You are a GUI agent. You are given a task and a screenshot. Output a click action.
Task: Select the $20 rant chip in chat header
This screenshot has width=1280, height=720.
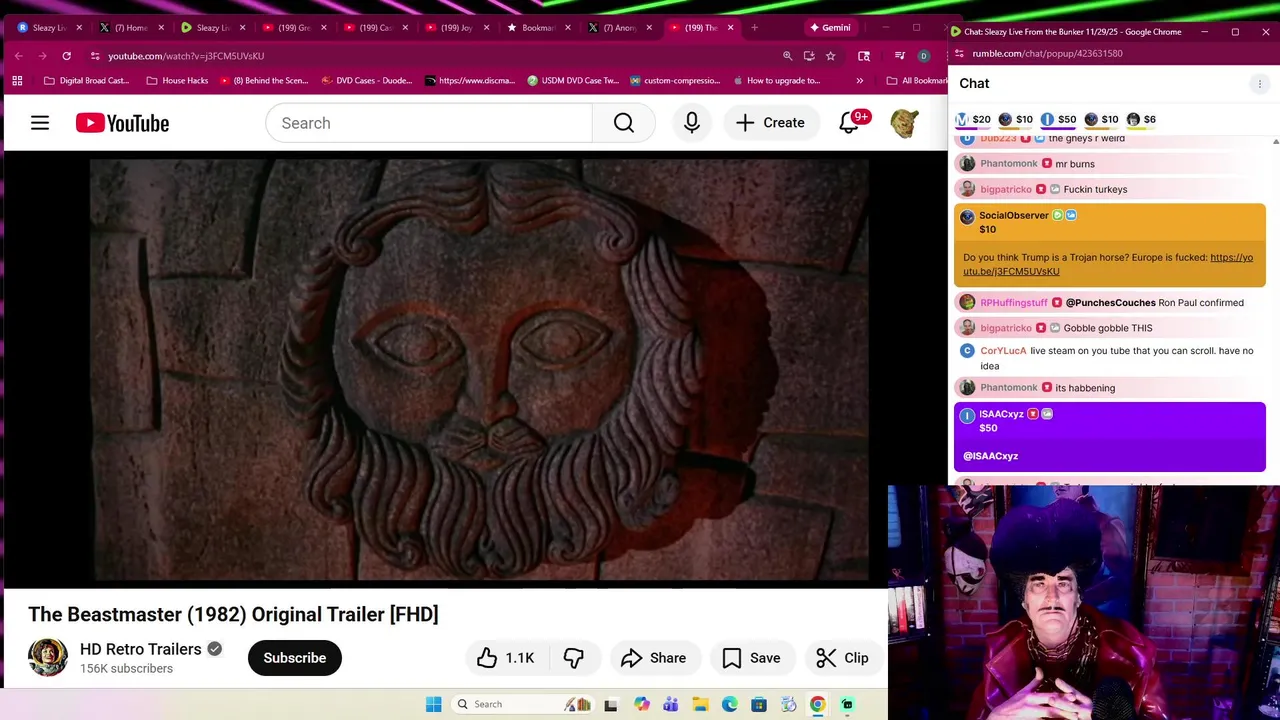(973, 119)
